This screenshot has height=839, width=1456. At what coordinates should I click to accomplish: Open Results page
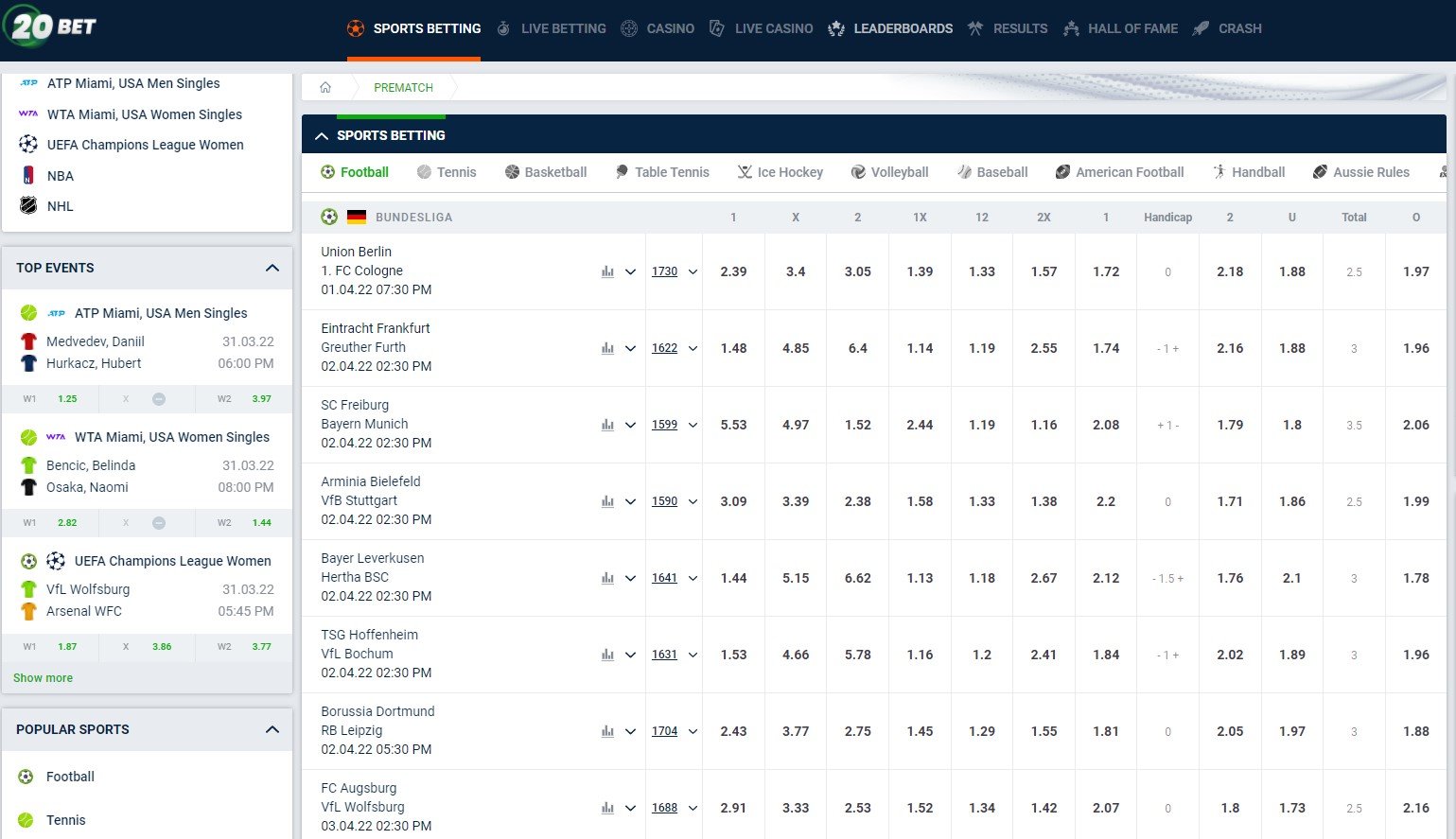pos(1008,28)
